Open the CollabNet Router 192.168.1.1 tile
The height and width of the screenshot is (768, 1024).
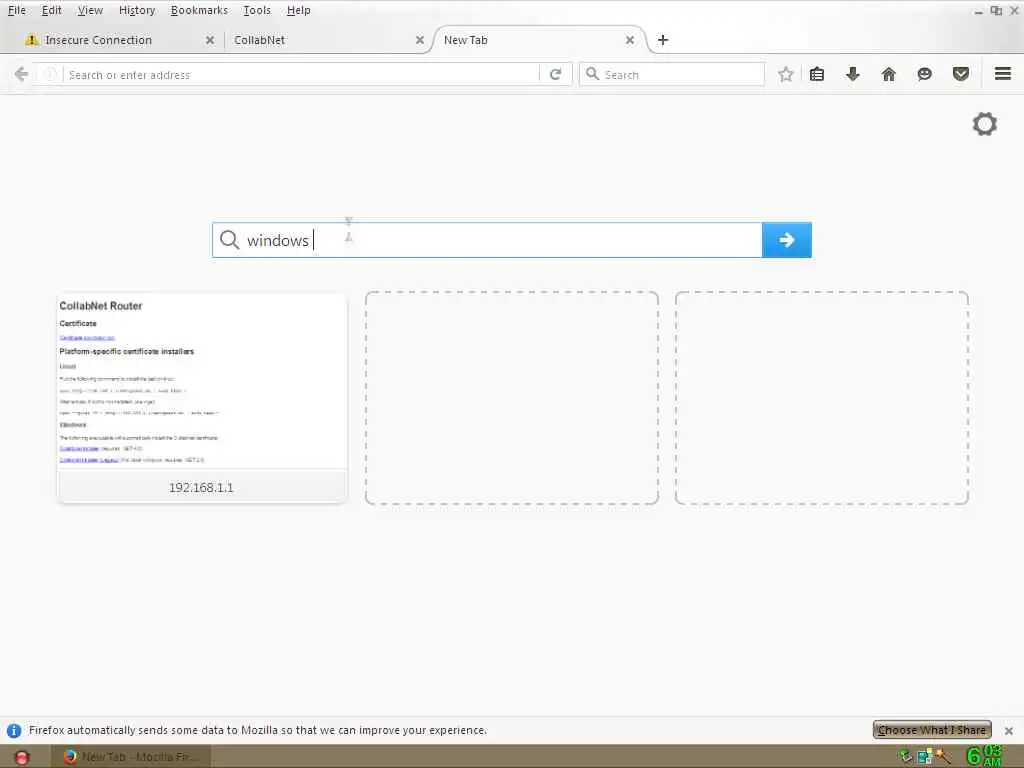tap(202, 398)
